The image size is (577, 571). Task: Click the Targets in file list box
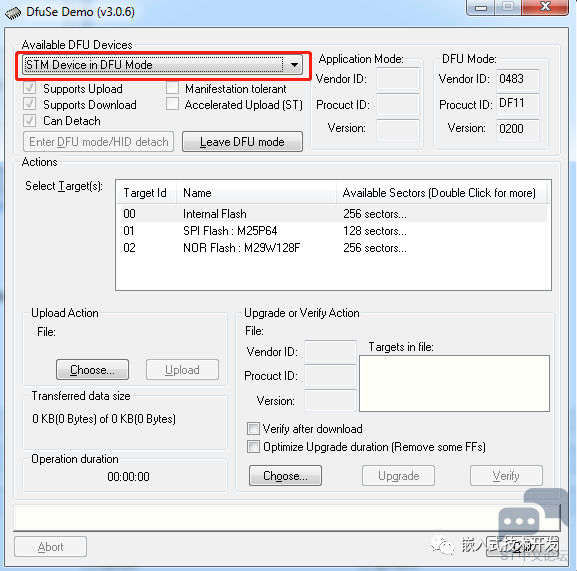coord(454,383)
